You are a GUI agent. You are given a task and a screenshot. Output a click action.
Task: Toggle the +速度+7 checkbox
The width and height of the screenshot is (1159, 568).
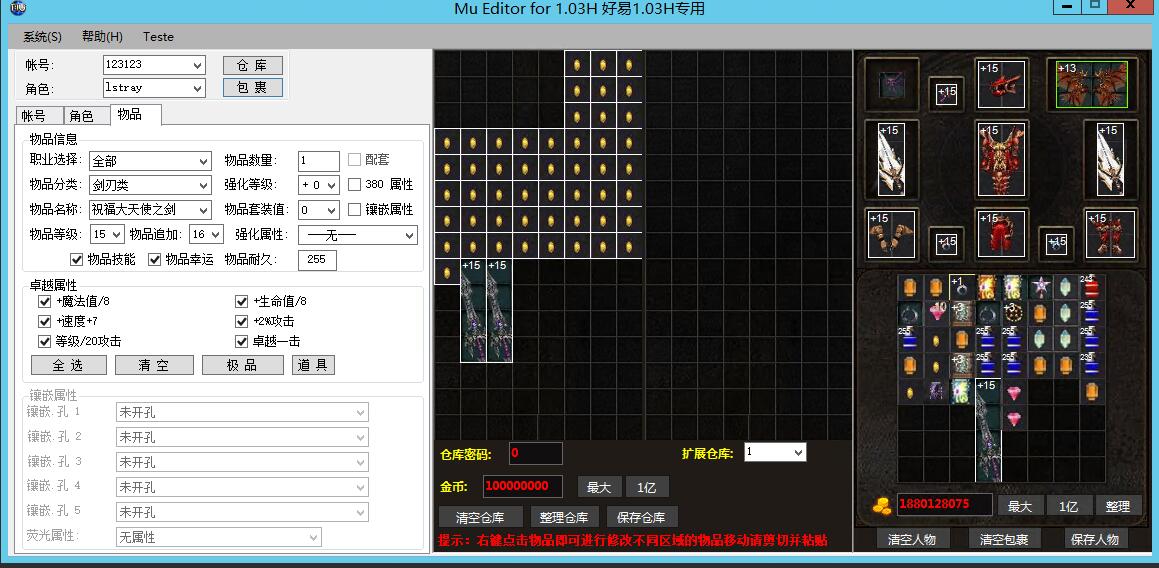pyautogui.click(x=44, y=322)
